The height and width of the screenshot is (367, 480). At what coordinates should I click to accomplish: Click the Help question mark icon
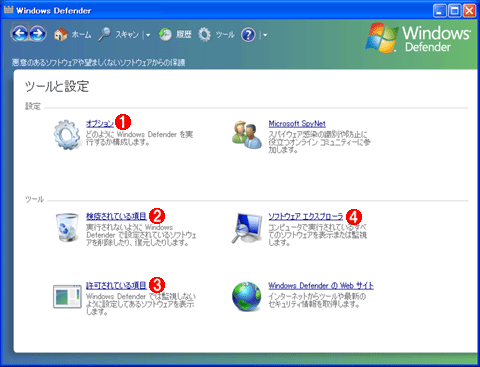248,35
